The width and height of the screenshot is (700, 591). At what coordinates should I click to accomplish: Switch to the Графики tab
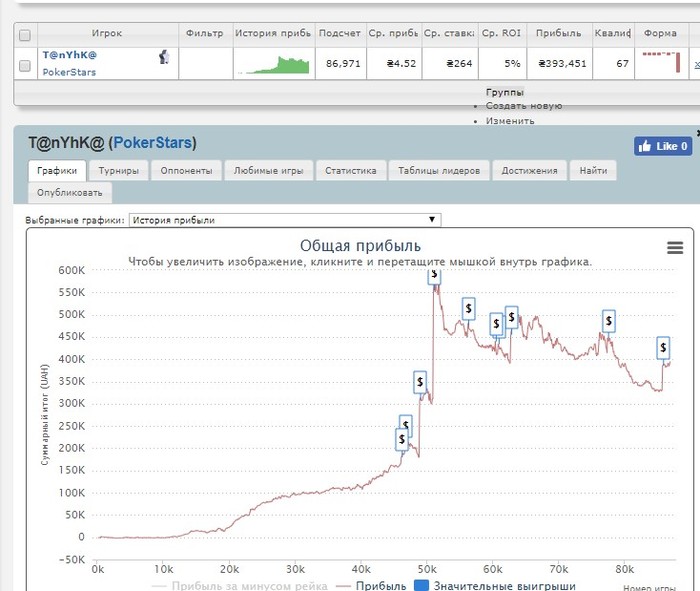(57, 171)
